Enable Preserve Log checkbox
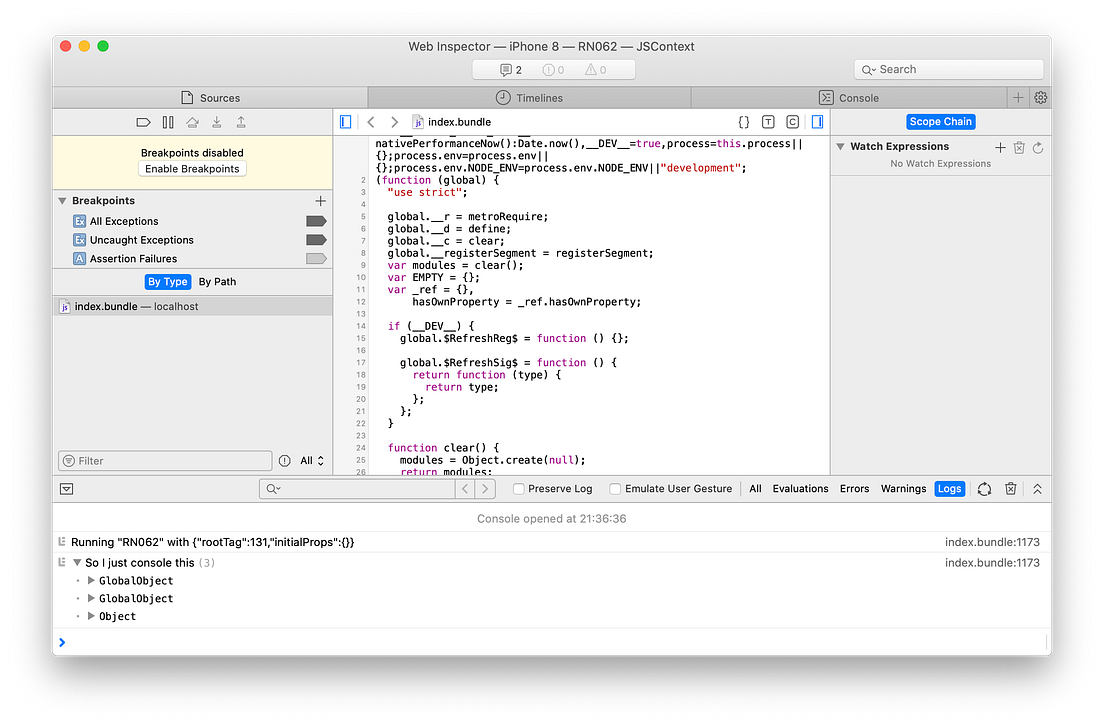The height and width of the screenshot is (725, 1104). pos(519,488)
